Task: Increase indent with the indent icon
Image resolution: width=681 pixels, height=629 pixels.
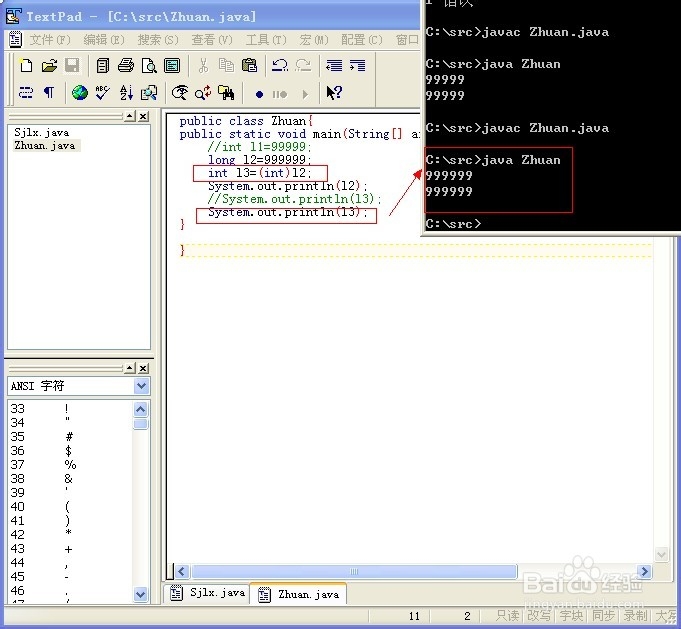Action: coord(357,66)
